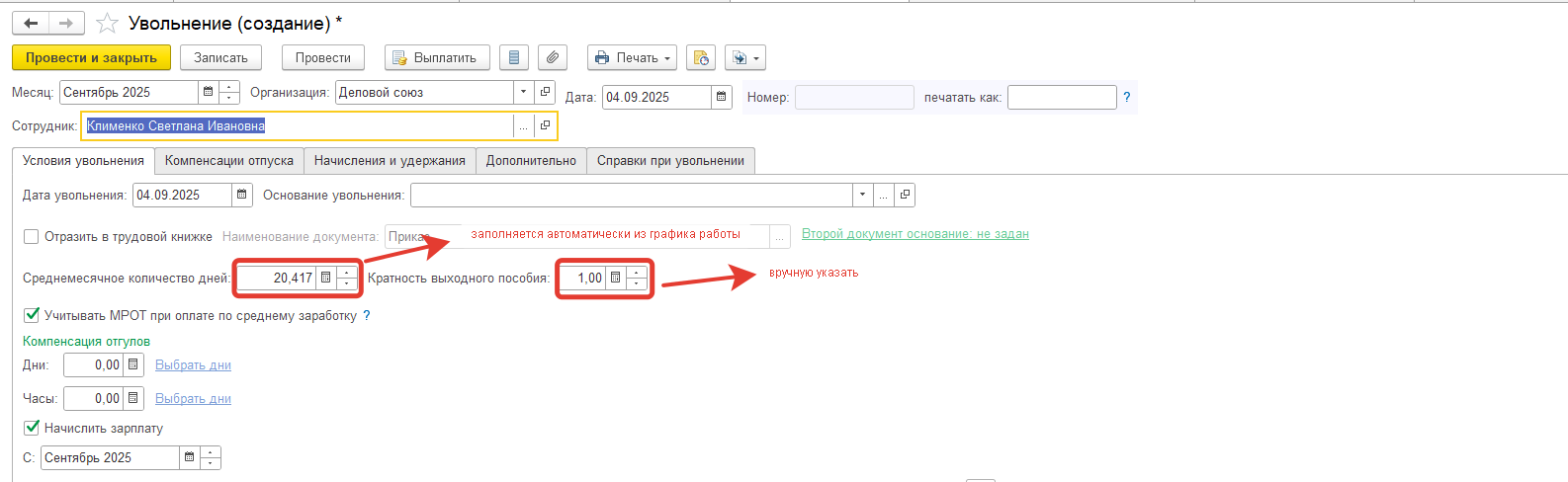1568x482 pixels.
Task: Open calendar picker for Дата field
Action: click(x=722, y=97)
